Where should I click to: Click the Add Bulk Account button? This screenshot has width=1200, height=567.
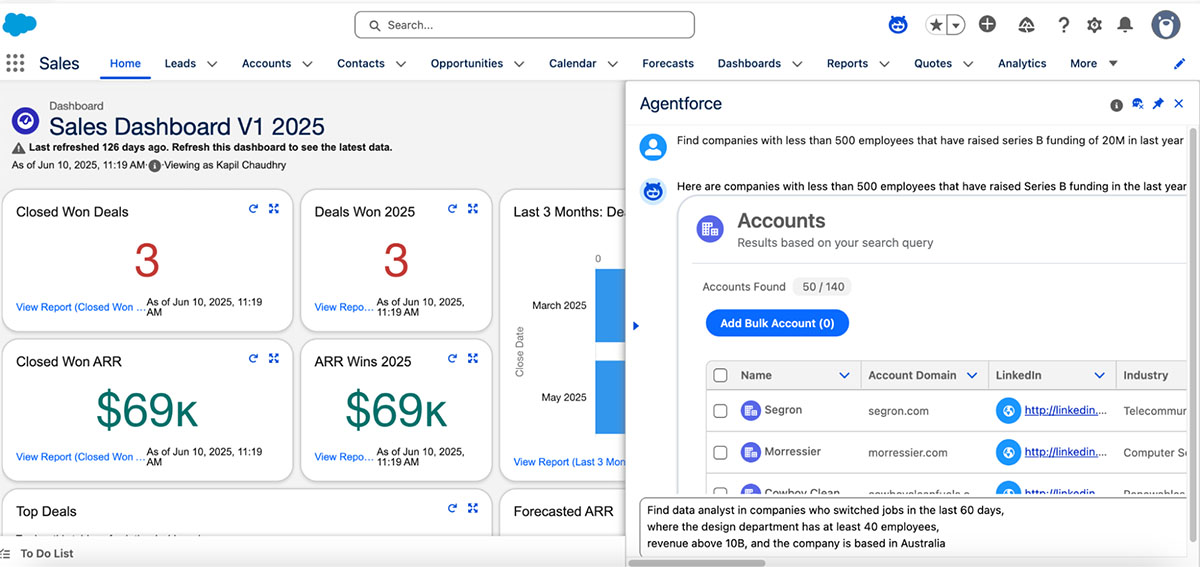(x=777, y=323)
